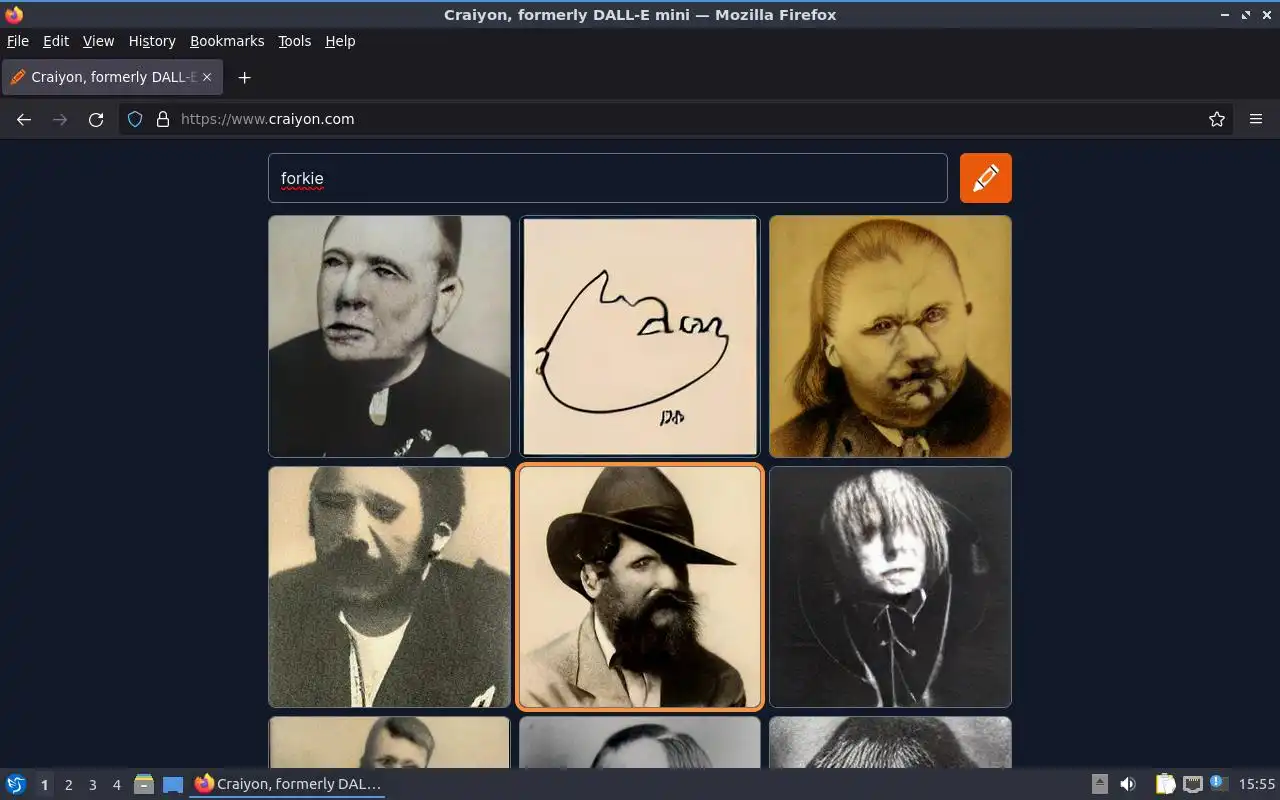Open the Bookmarks menu
This screenshot has width=1280, height=800.
click(x=227, y=41)
